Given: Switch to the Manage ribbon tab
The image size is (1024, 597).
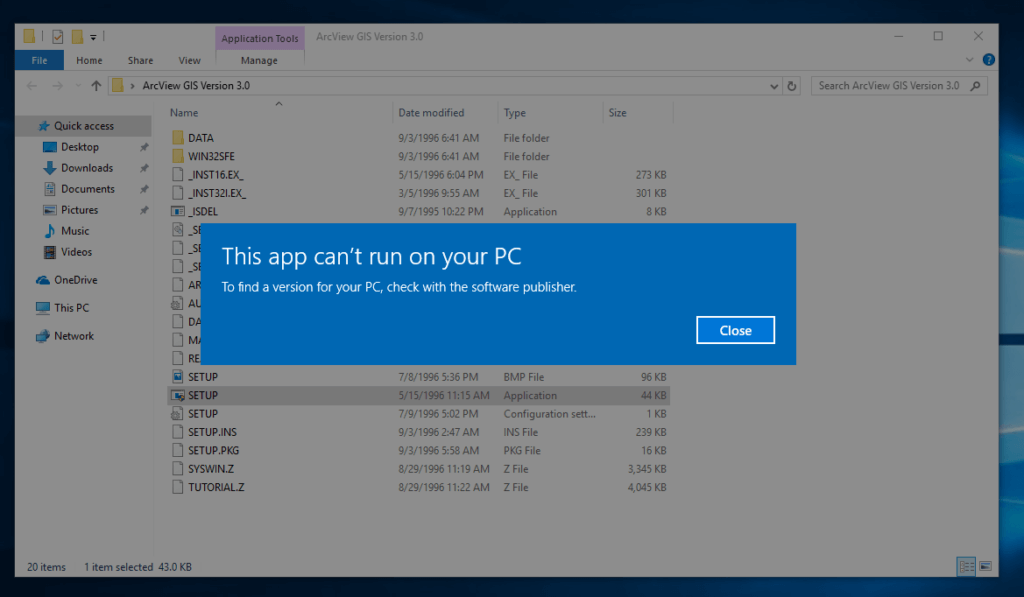Looking at the screenshot, I should point(259,60).
